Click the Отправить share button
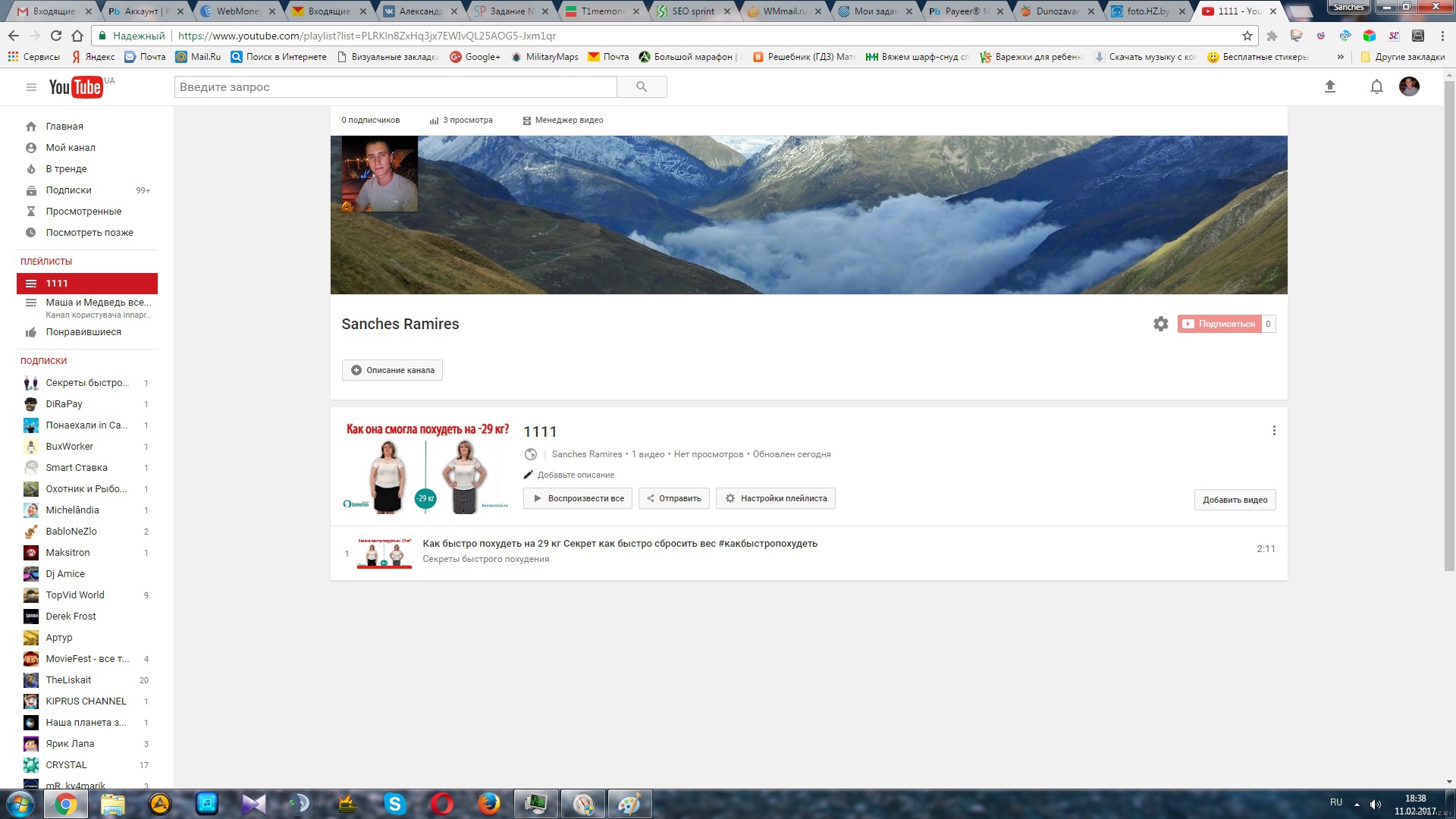 (x=673, y=498)
